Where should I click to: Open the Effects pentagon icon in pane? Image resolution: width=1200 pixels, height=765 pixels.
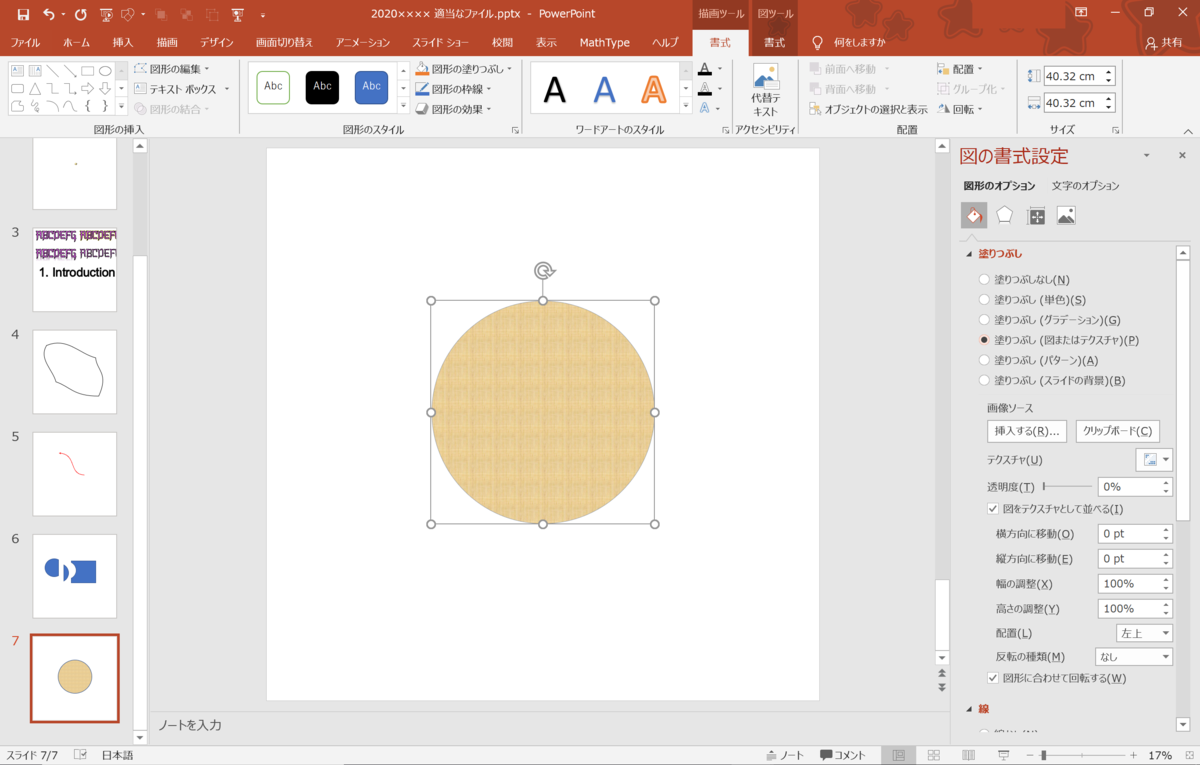tap(1004, 215)
